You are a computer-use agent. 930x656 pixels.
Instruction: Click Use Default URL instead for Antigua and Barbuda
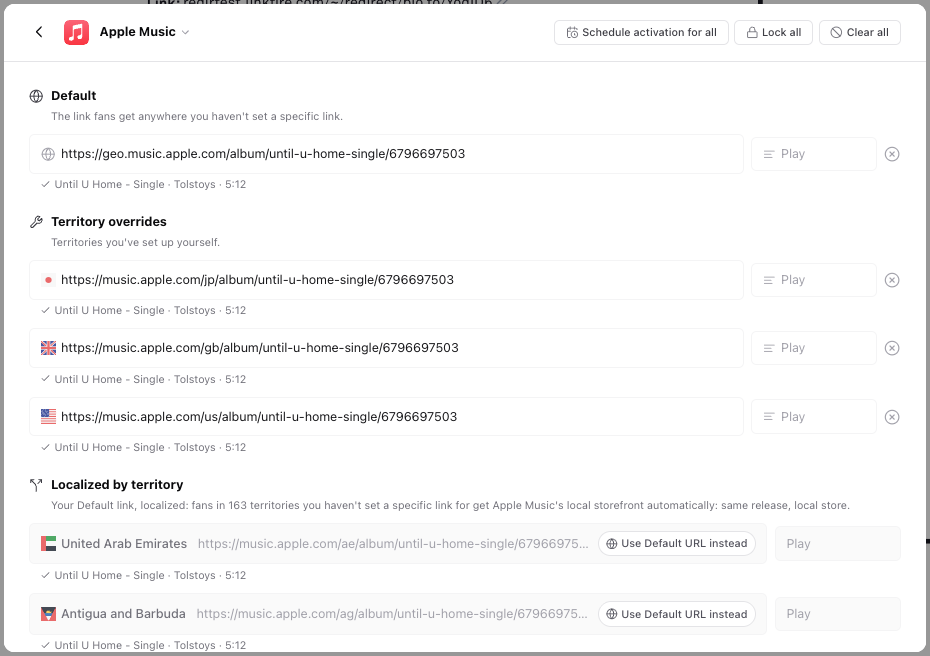[x=677, y=614]
